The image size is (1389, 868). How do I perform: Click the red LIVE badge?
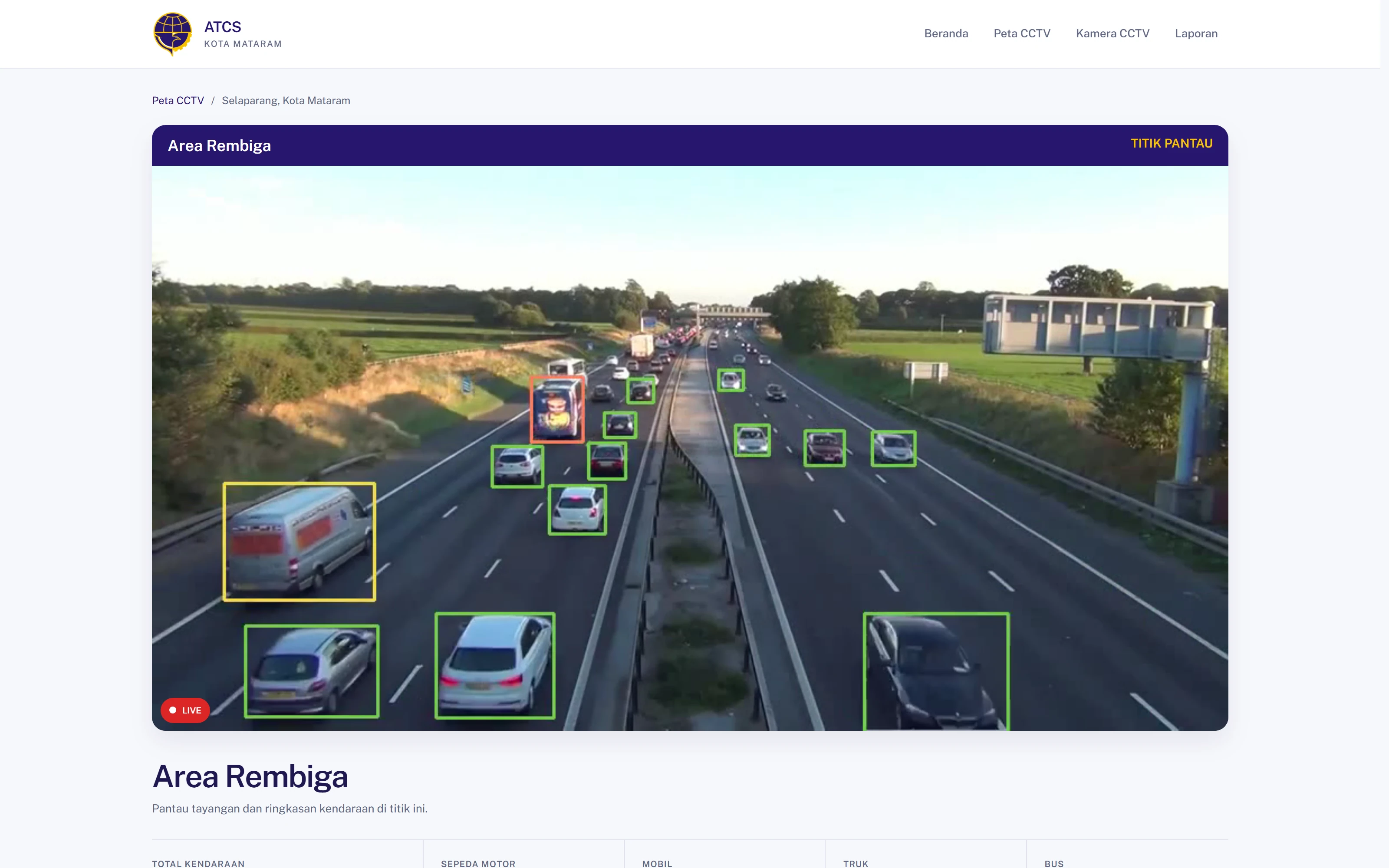coord(185,710)
